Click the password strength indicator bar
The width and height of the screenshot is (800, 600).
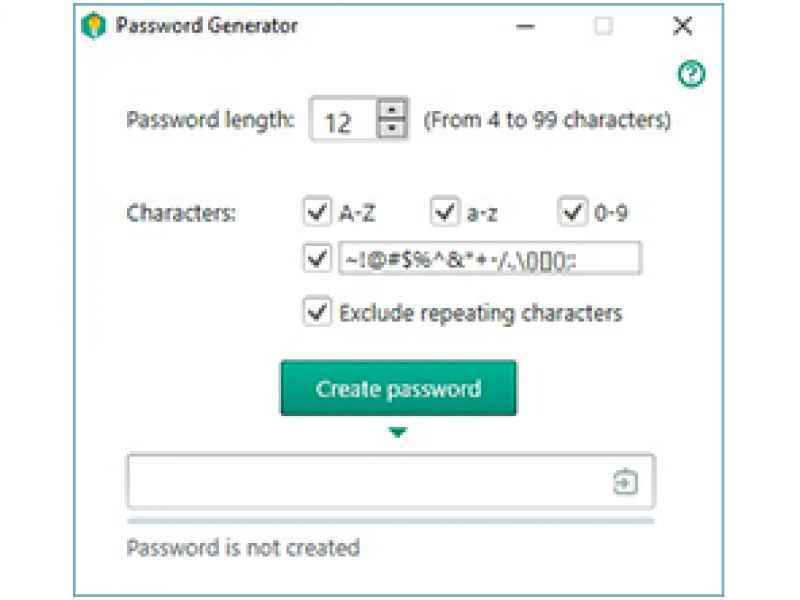[390, 520]
